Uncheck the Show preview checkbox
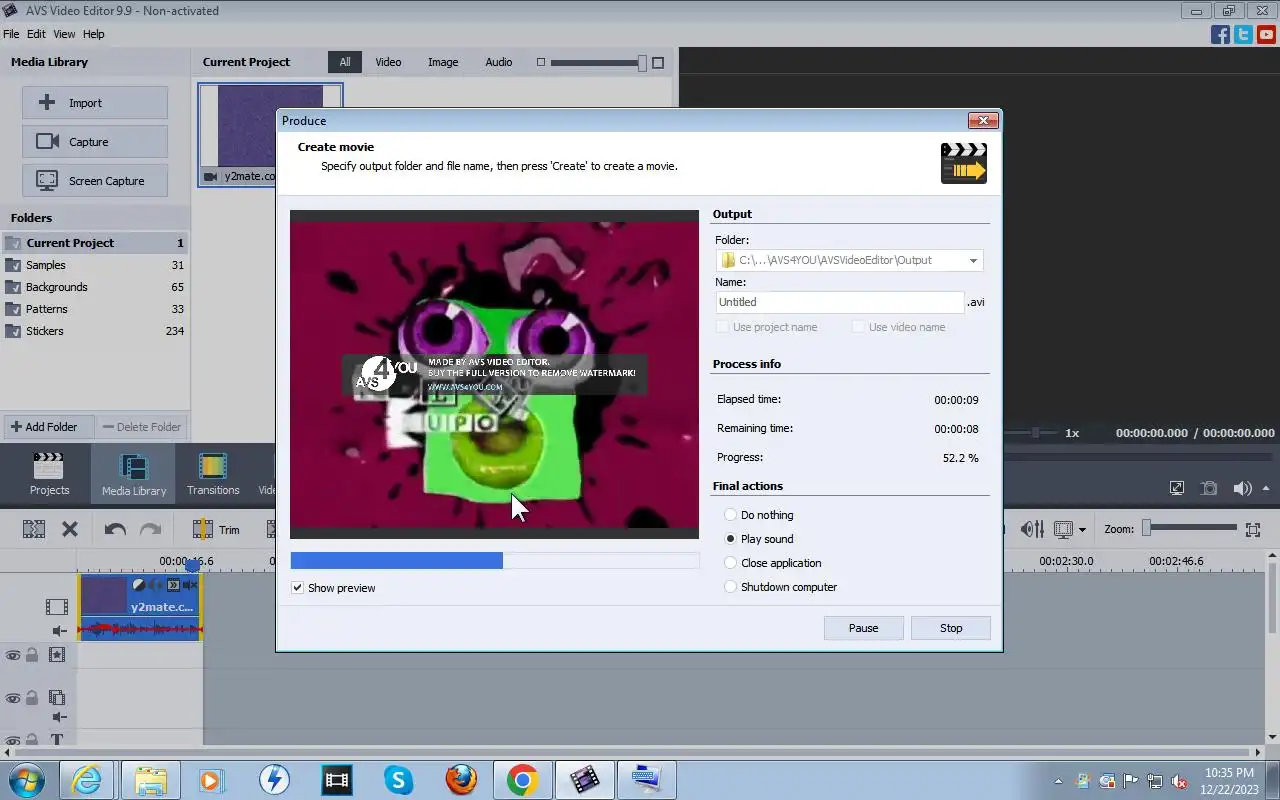Image resolution: width=1280 pixels, height=800 pixels. (297, 588)
